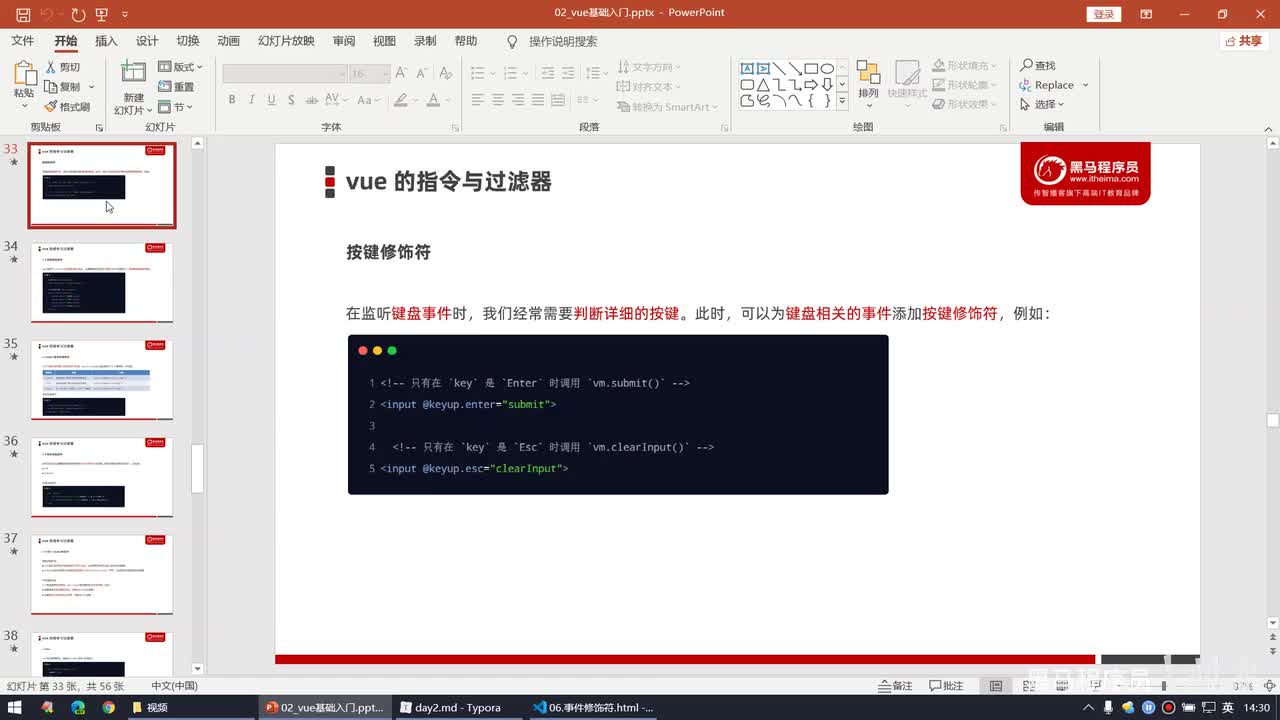
Task: Click the Redo icon in quick access toolbar
Action: (x=77, y=14)
